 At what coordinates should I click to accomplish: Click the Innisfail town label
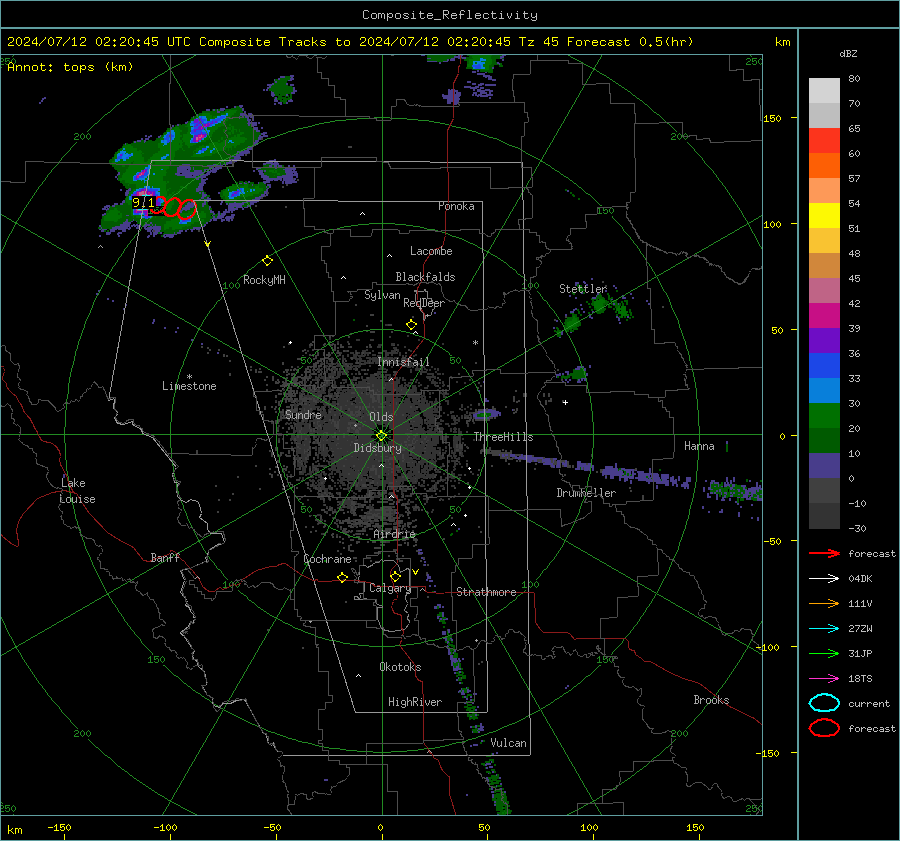404,362
